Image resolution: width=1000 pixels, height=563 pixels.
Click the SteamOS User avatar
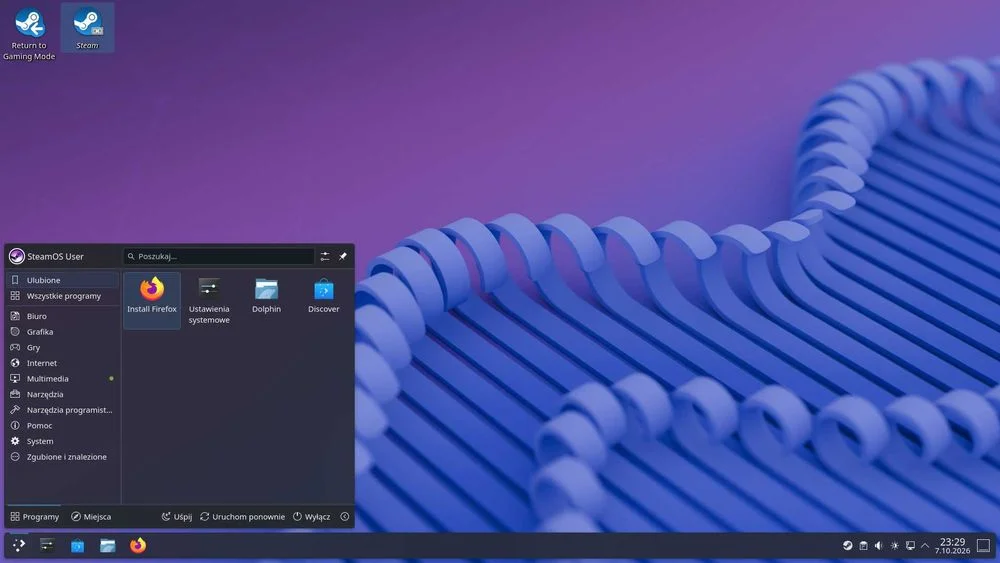tap(17, 256)
